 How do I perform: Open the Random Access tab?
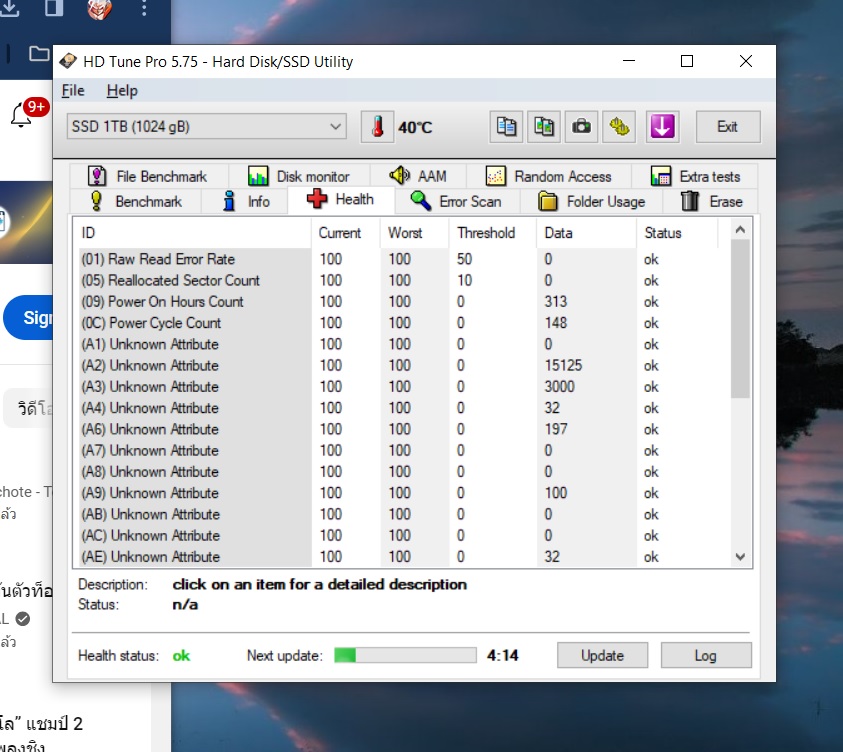click(x=548, y=176)
